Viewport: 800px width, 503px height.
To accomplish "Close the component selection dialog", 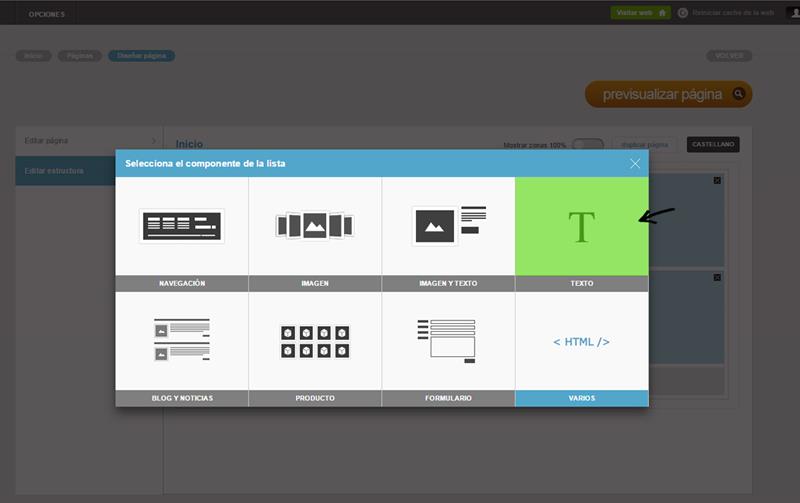I will 635,163.
